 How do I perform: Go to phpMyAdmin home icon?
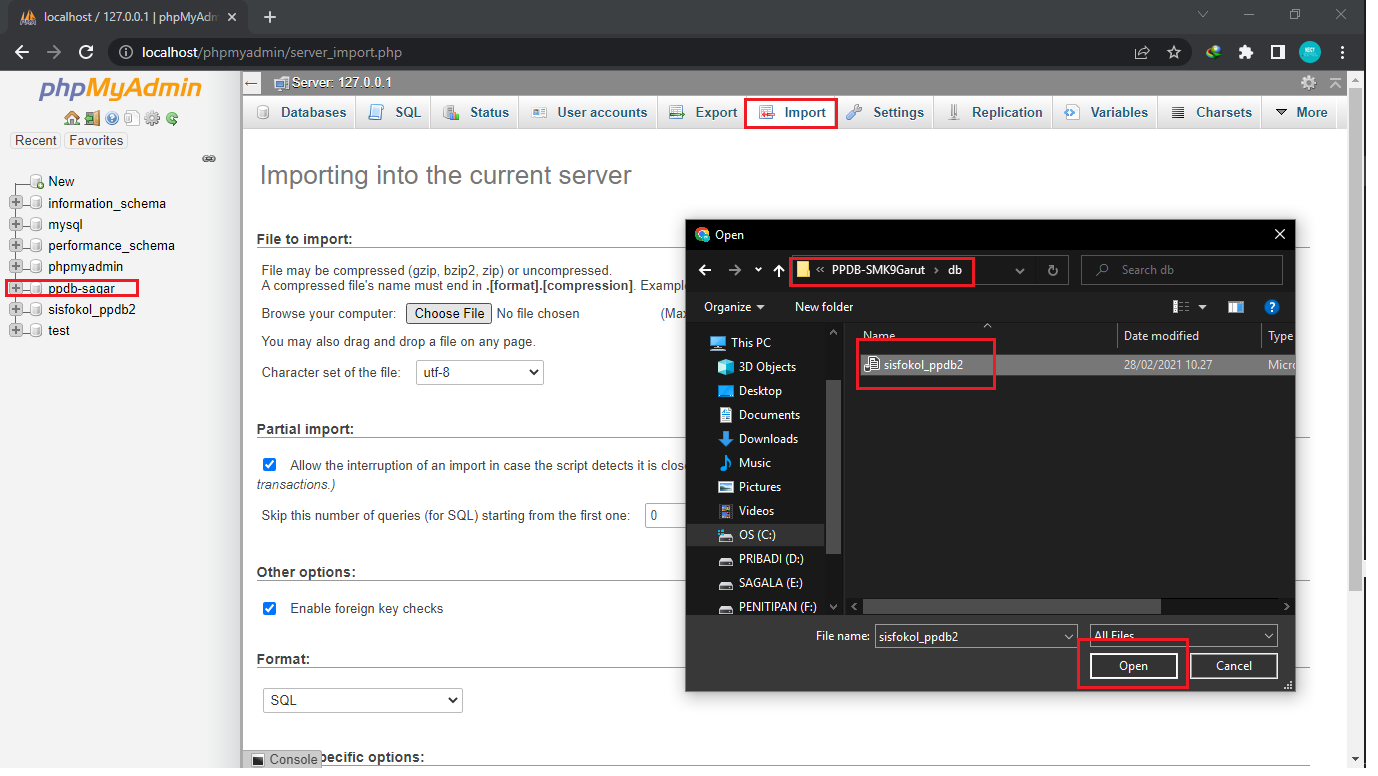(72, 118)
